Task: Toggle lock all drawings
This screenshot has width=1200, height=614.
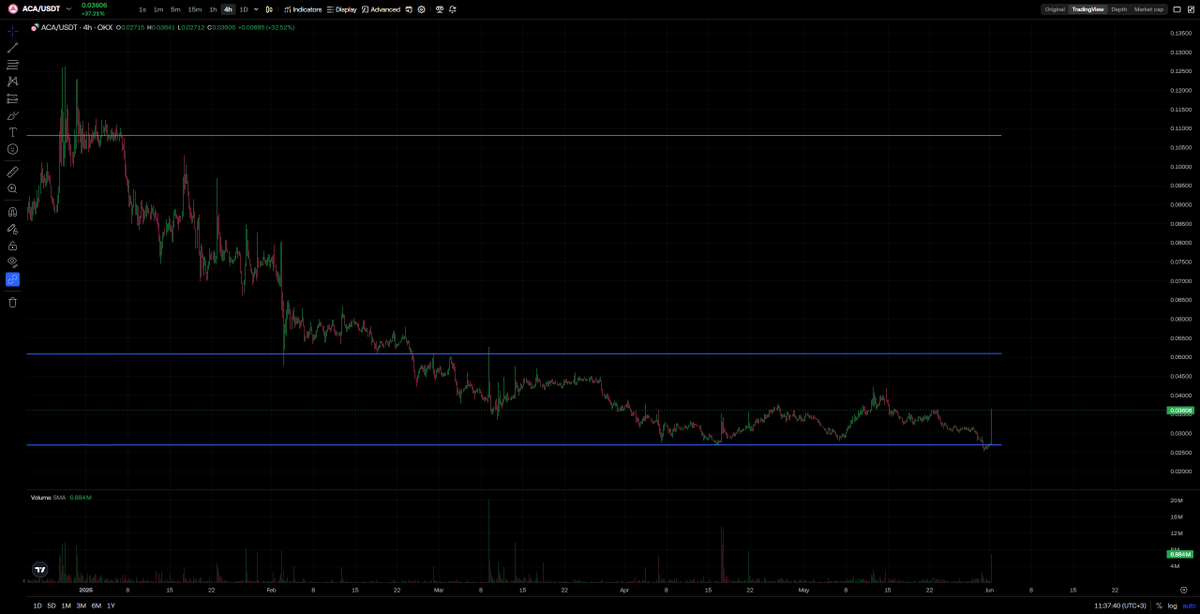Action: 13,245
